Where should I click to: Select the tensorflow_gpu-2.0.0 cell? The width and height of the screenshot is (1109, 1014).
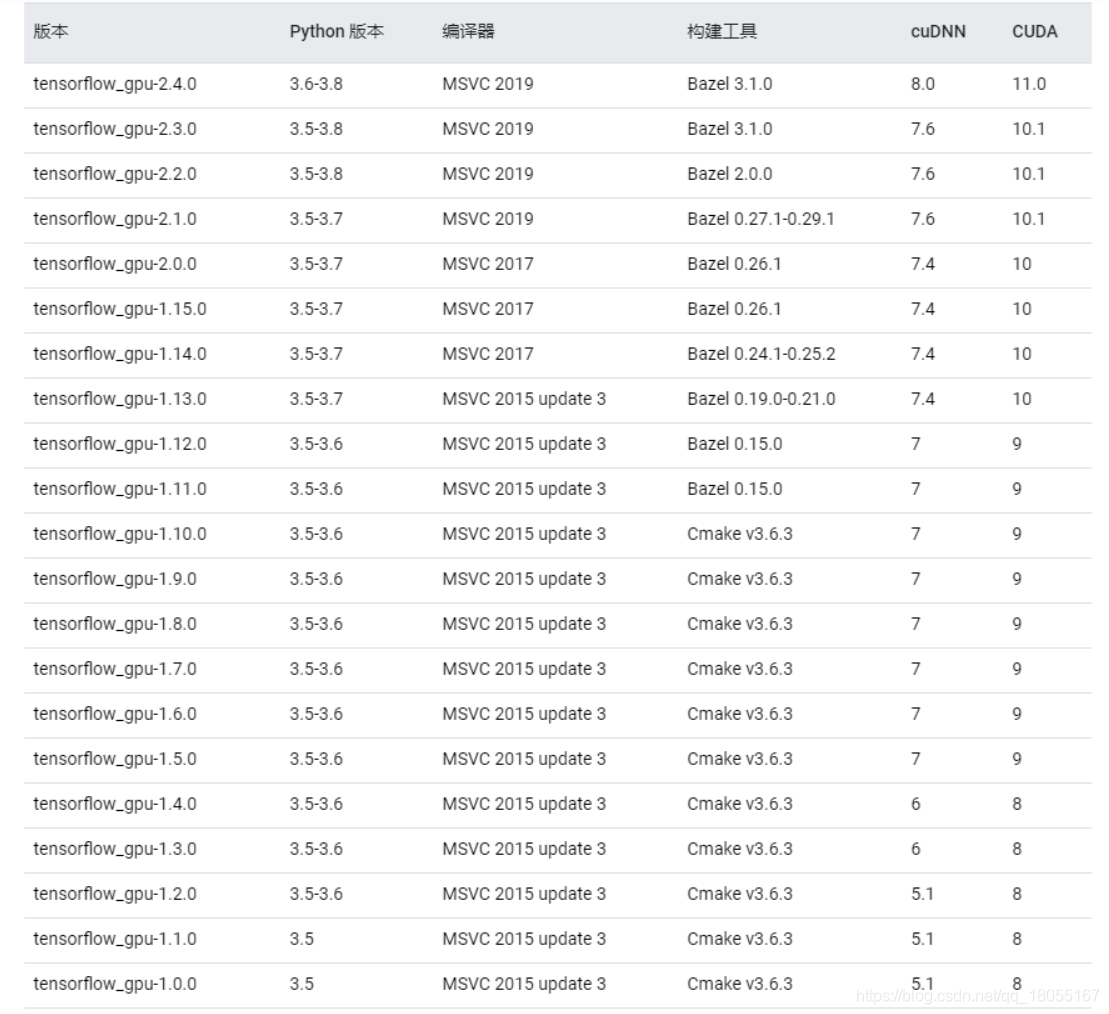tap(115, 264)
